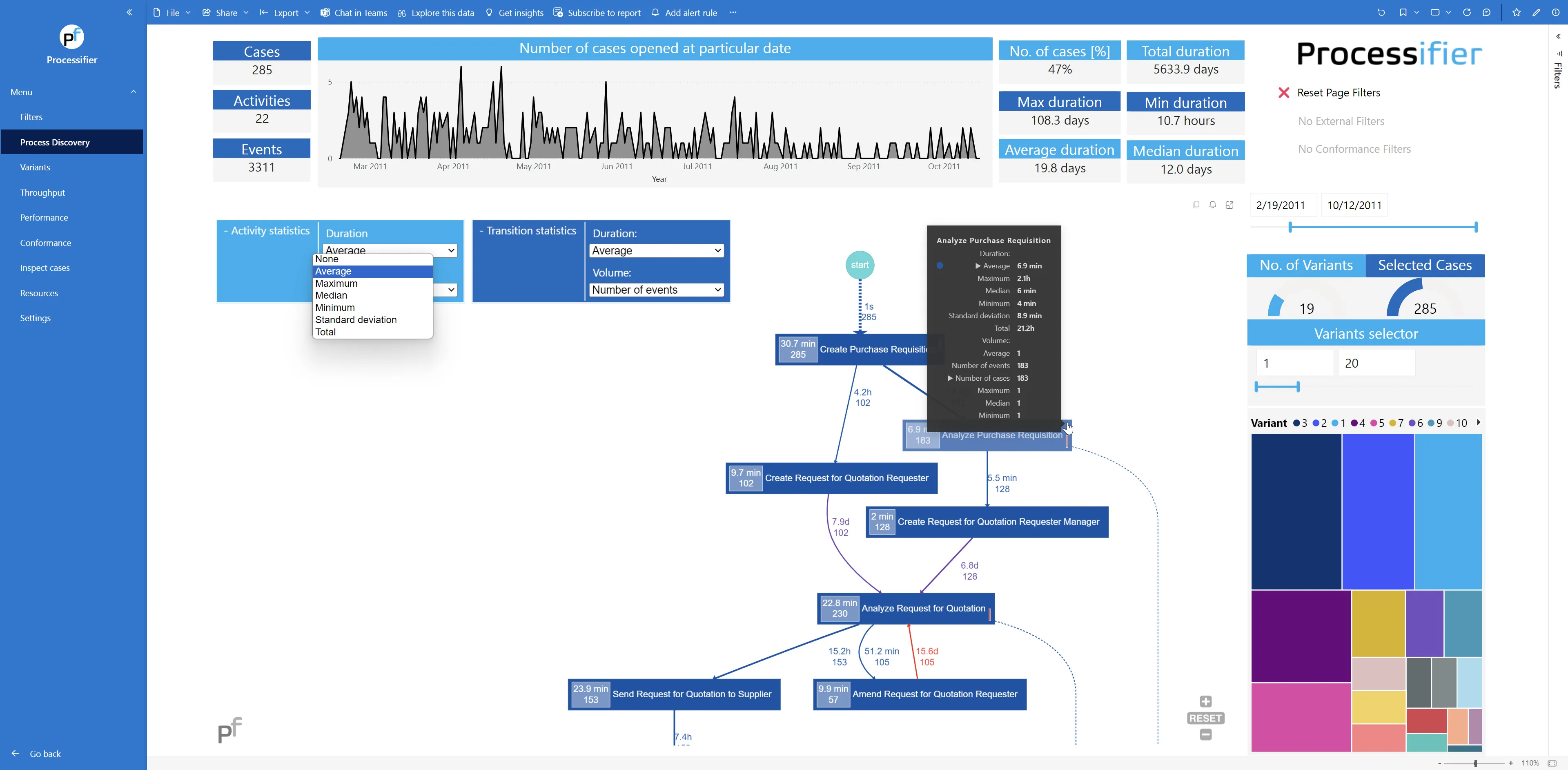This screenshot has width=1568, height=770.
Task: Refresh visuals using the circular arrow icon
Action: [x=1467, y=12]
